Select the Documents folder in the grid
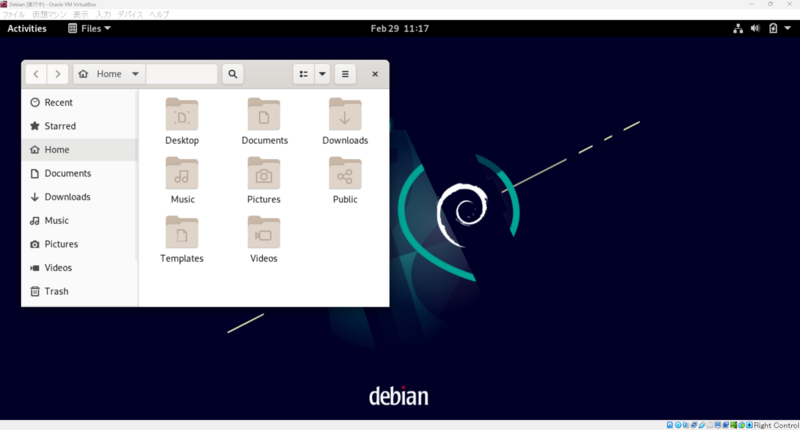Screen dimensions: 800x430 (x=264, y=115)
